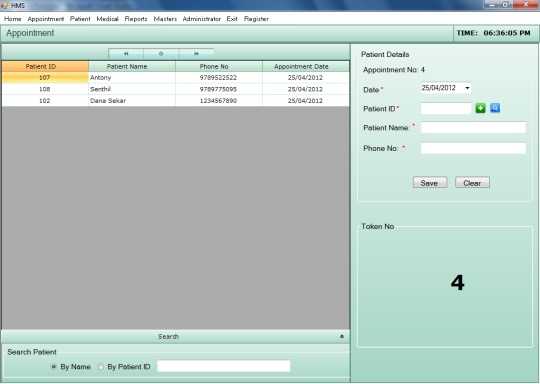Image resolution: width=540 pixels, height=384 pixels.
Task: Open the Home menu
Action: tap(13, 19)
